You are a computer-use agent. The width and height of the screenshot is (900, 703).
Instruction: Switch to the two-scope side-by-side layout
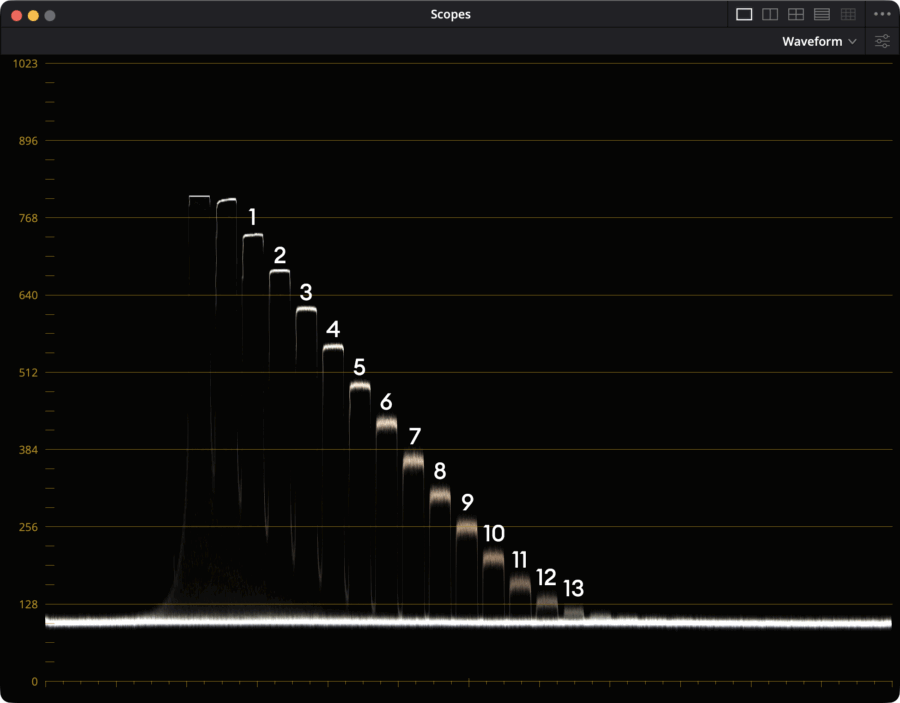(x=769, y=13)
